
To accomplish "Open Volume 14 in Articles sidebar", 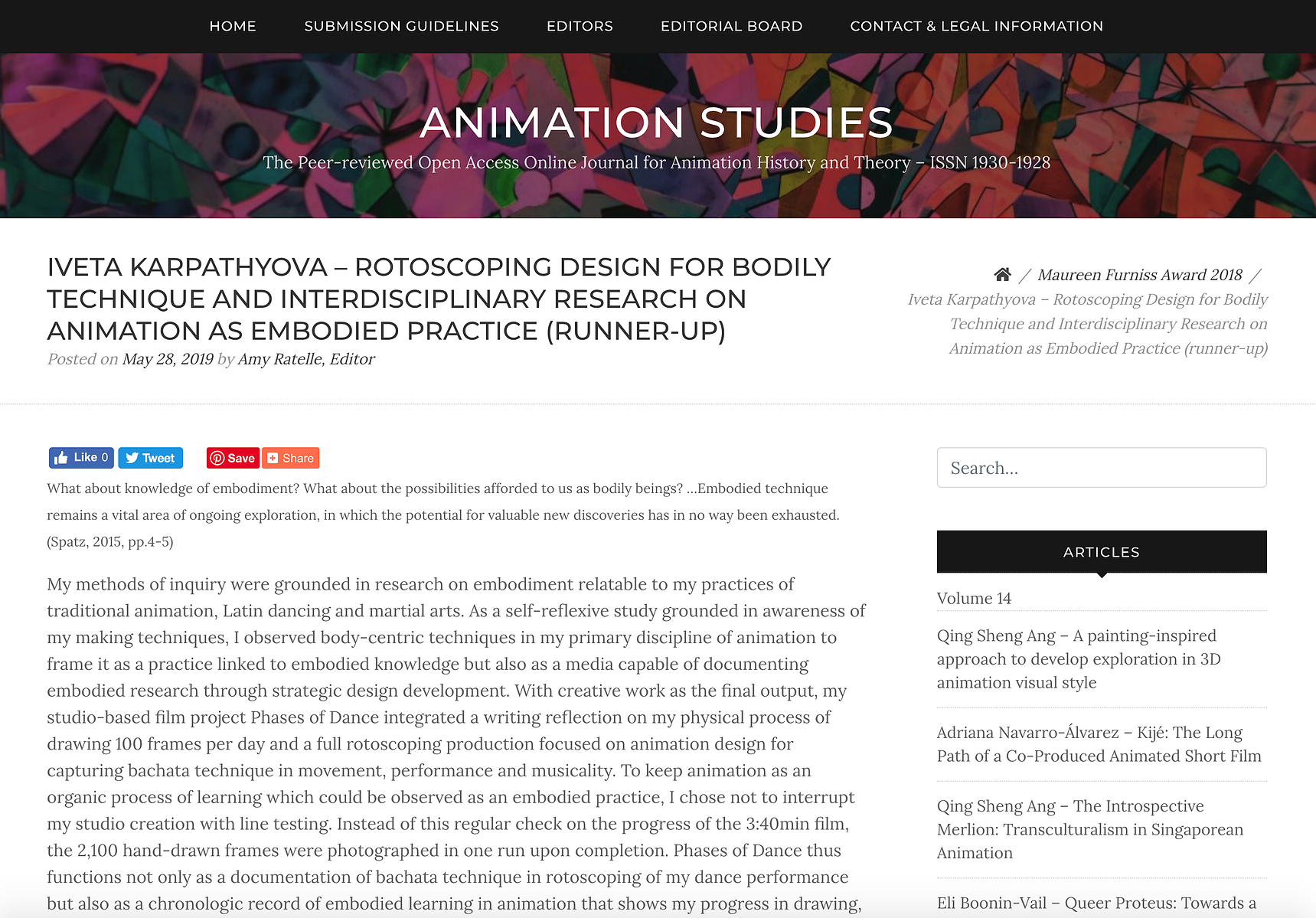I will coord(974,599).
